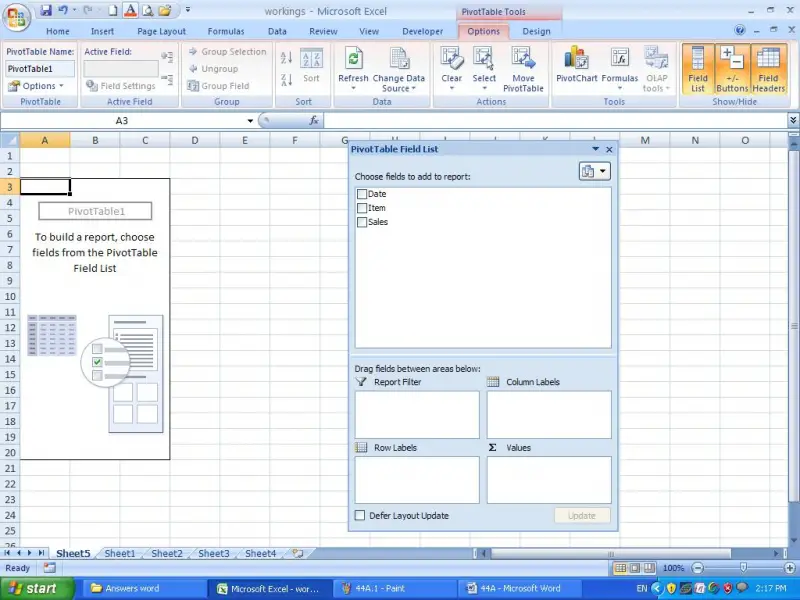800x600 pixels.
Task: Sort A to Z ascending icon
Action: click(286, 57)
